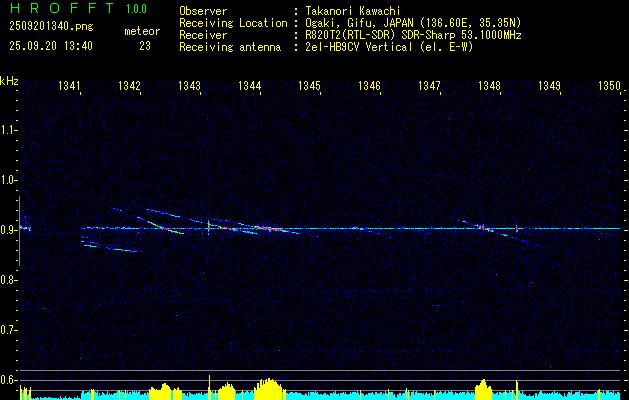
Task: Click the 0.9 kHz frequency label
Action: pos(8,230)
